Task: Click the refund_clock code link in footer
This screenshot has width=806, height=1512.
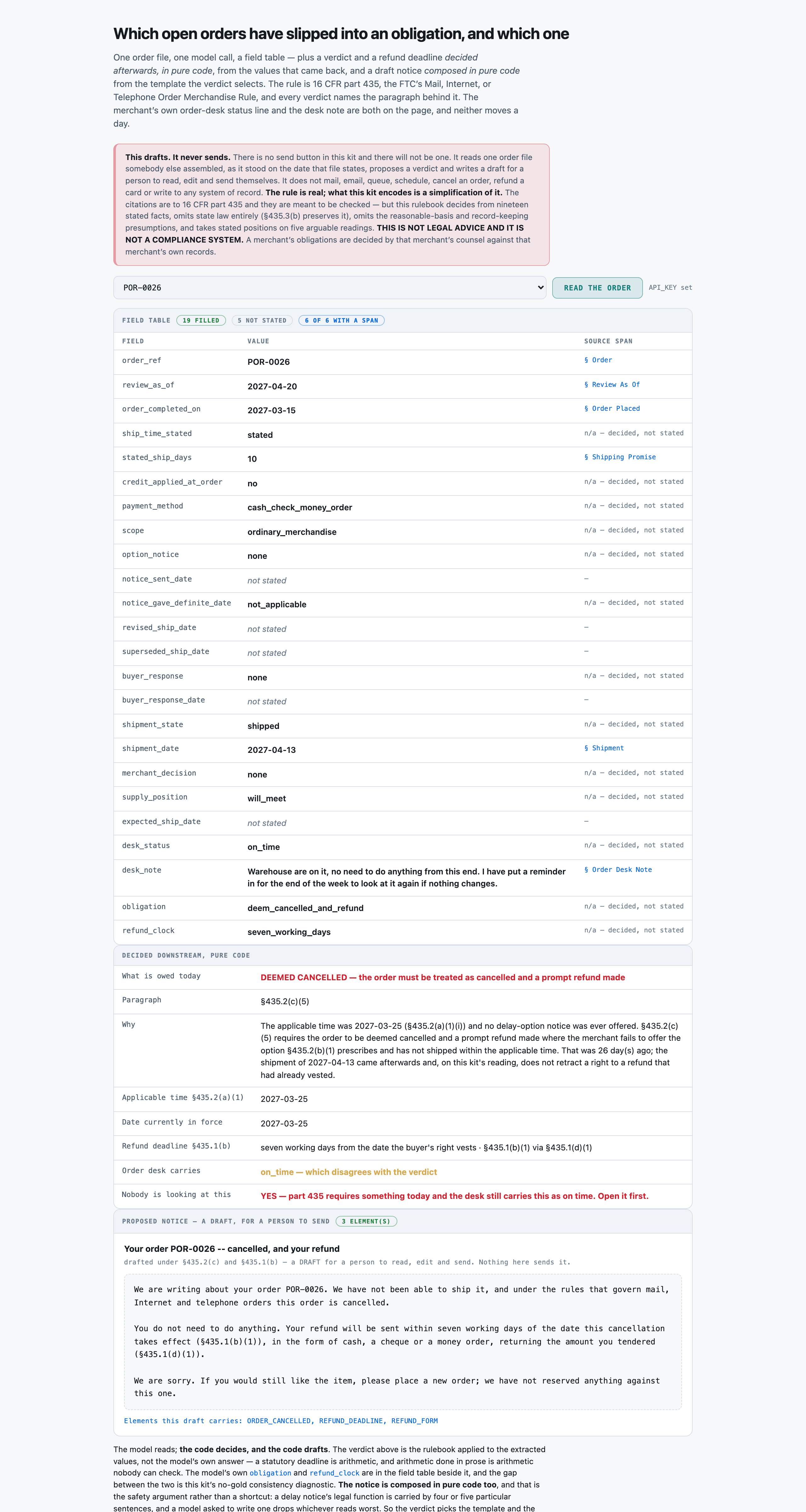Action: (334, 1473)
